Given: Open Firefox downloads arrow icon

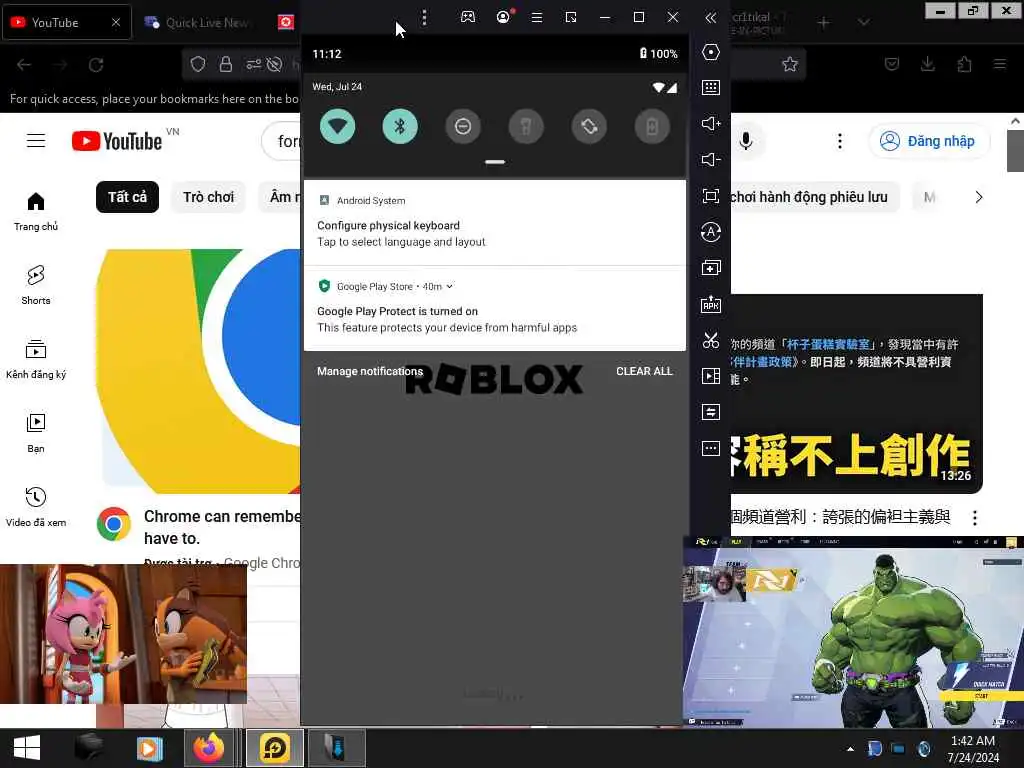Looking at the screenshot, I should tap(927, 64).
